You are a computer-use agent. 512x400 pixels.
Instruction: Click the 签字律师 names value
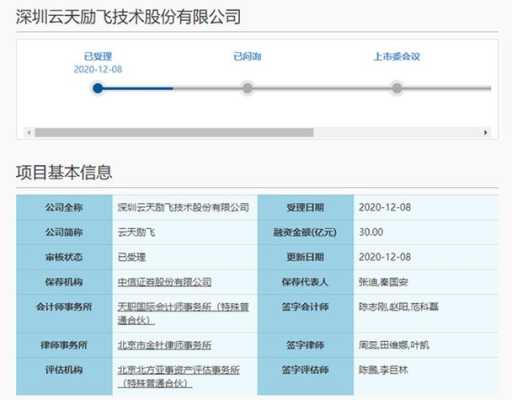click(x=394, y=345)
